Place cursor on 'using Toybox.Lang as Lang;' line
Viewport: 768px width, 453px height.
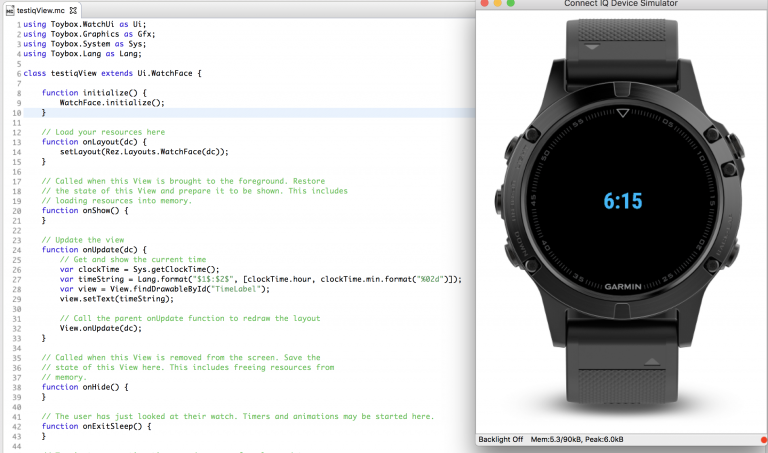click(82, 53)
